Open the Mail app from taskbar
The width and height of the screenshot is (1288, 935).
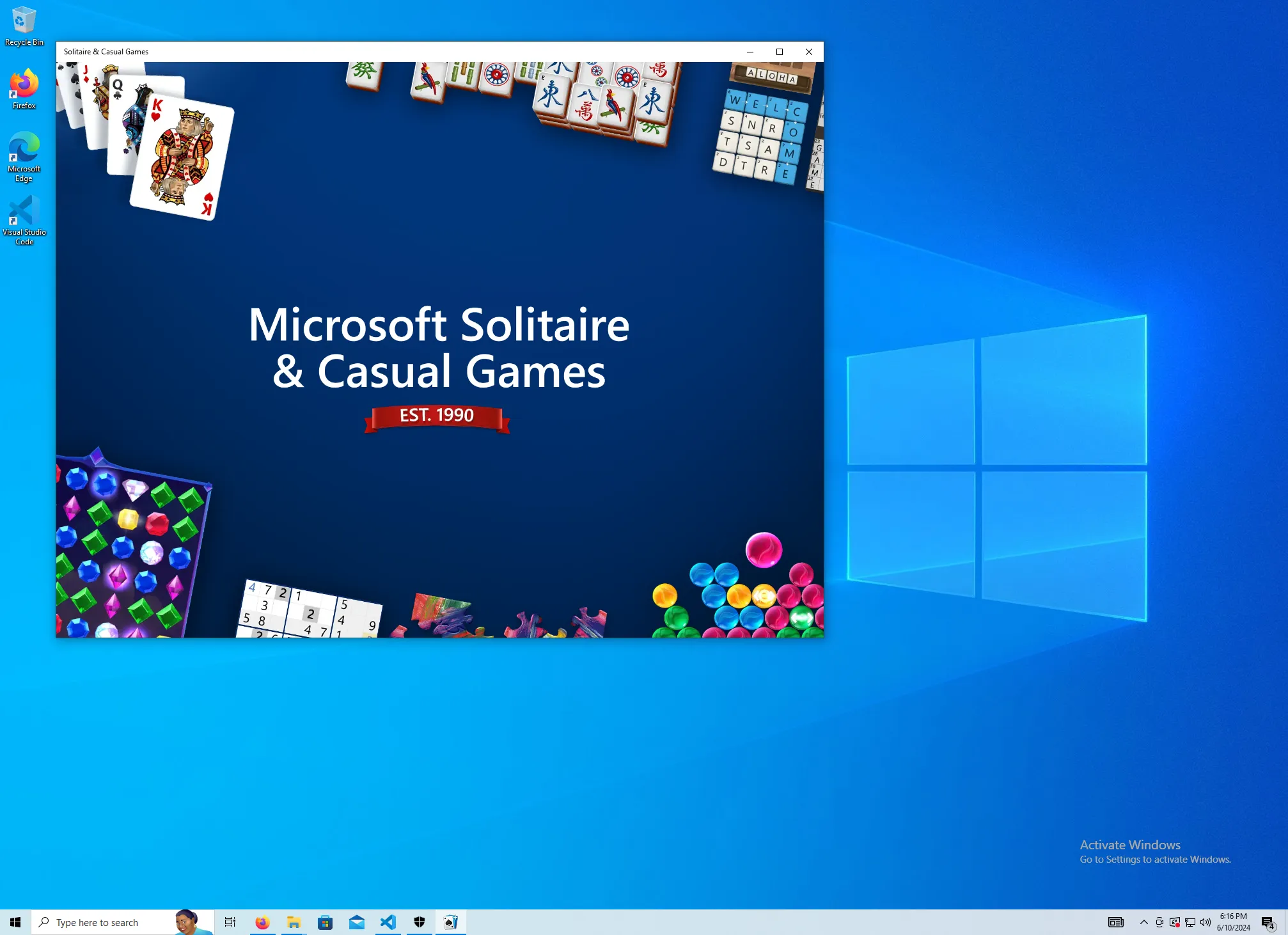[x=357, y=922]
